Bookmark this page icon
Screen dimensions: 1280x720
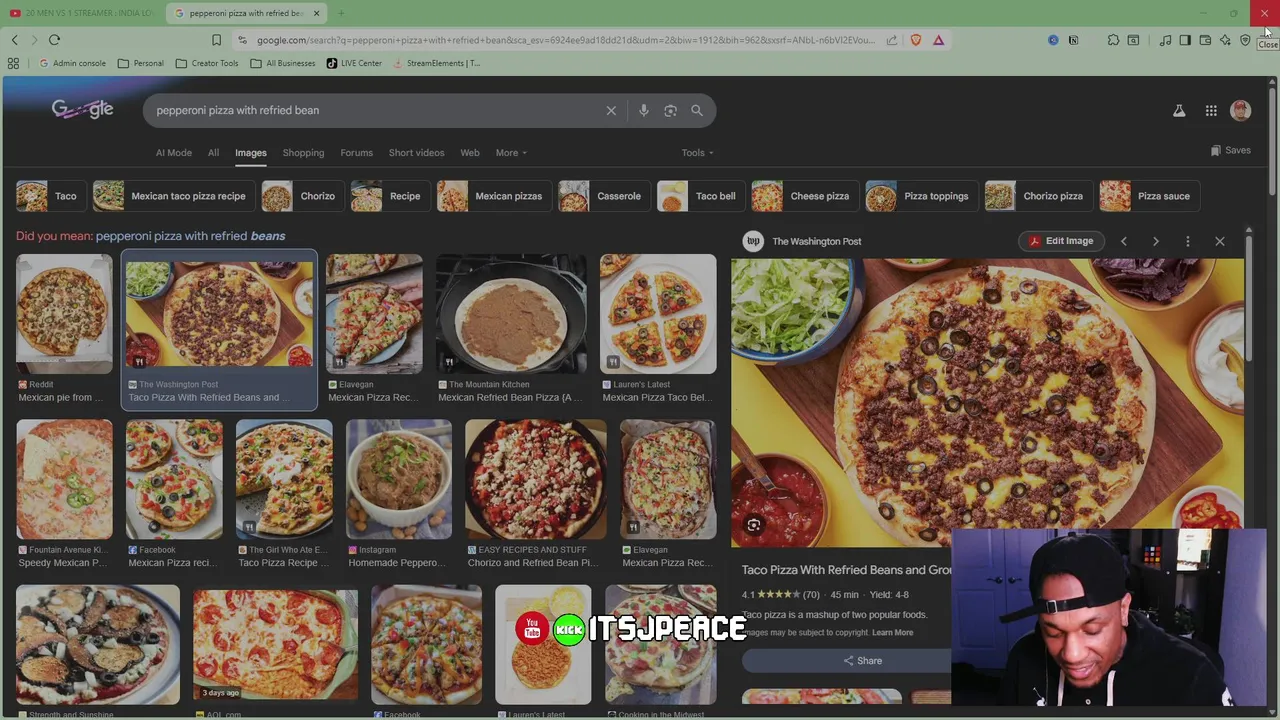tap(216, 40)
